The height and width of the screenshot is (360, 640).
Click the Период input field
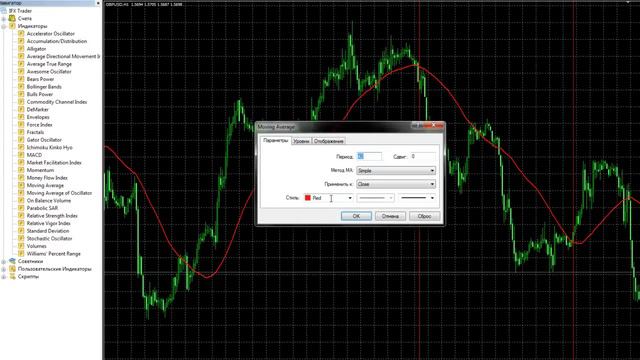pos(369,156)
